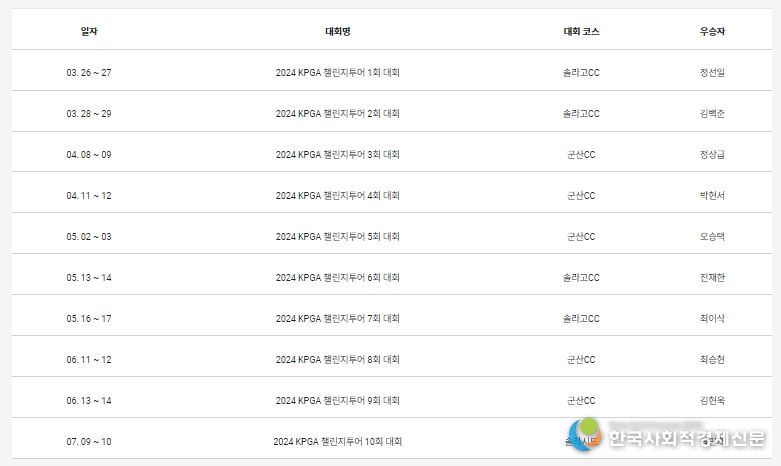The height and width of the screenshot is (466, 781).
Task: Open the 2024 KPGA 챌린지투어 2회 대회 link
Action: pyautogui.click(x=338, y=114)
